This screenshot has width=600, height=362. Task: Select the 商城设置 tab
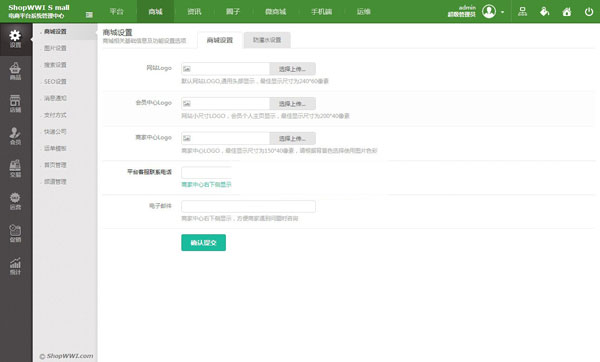point(220,40)
